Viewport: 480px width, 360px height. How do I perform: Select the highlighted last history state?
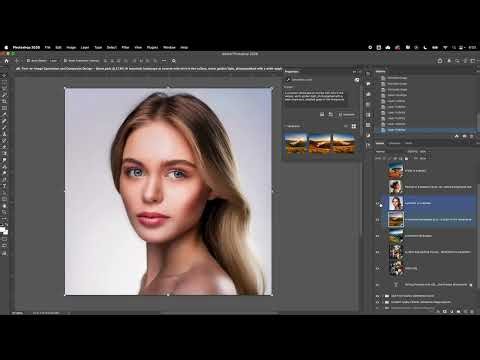click(x=427, y=130)
